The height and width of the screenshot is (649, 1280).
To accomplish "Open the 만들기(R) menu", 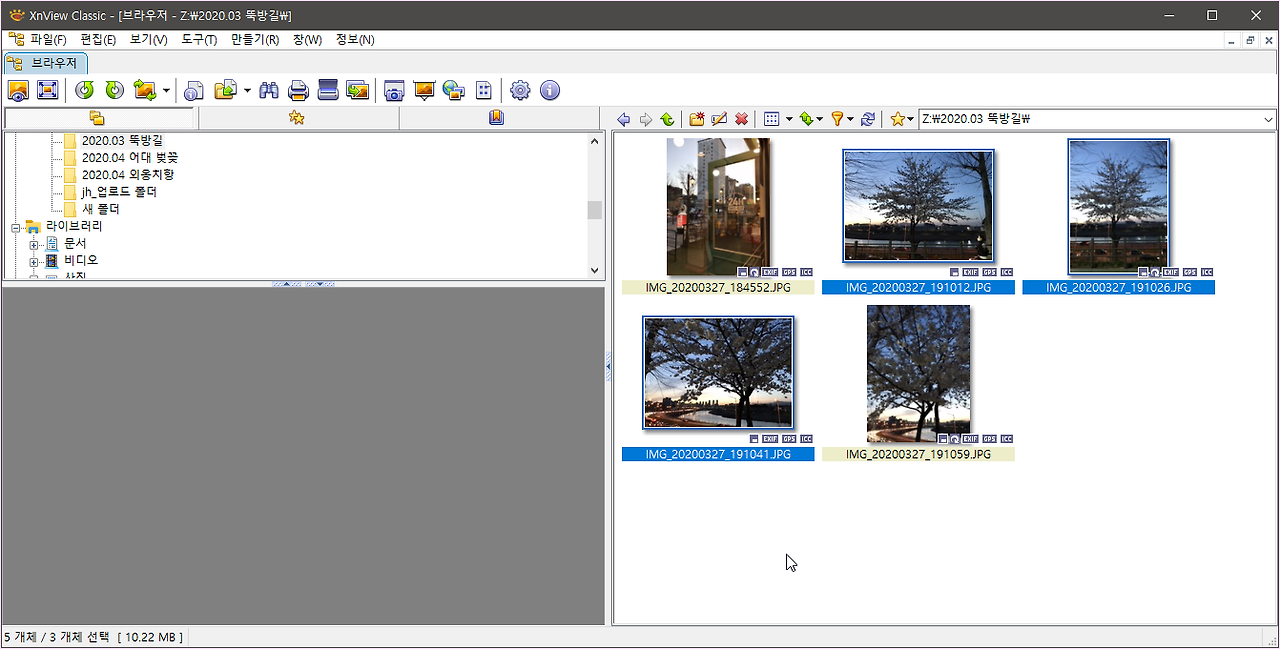I will [255, 40].
